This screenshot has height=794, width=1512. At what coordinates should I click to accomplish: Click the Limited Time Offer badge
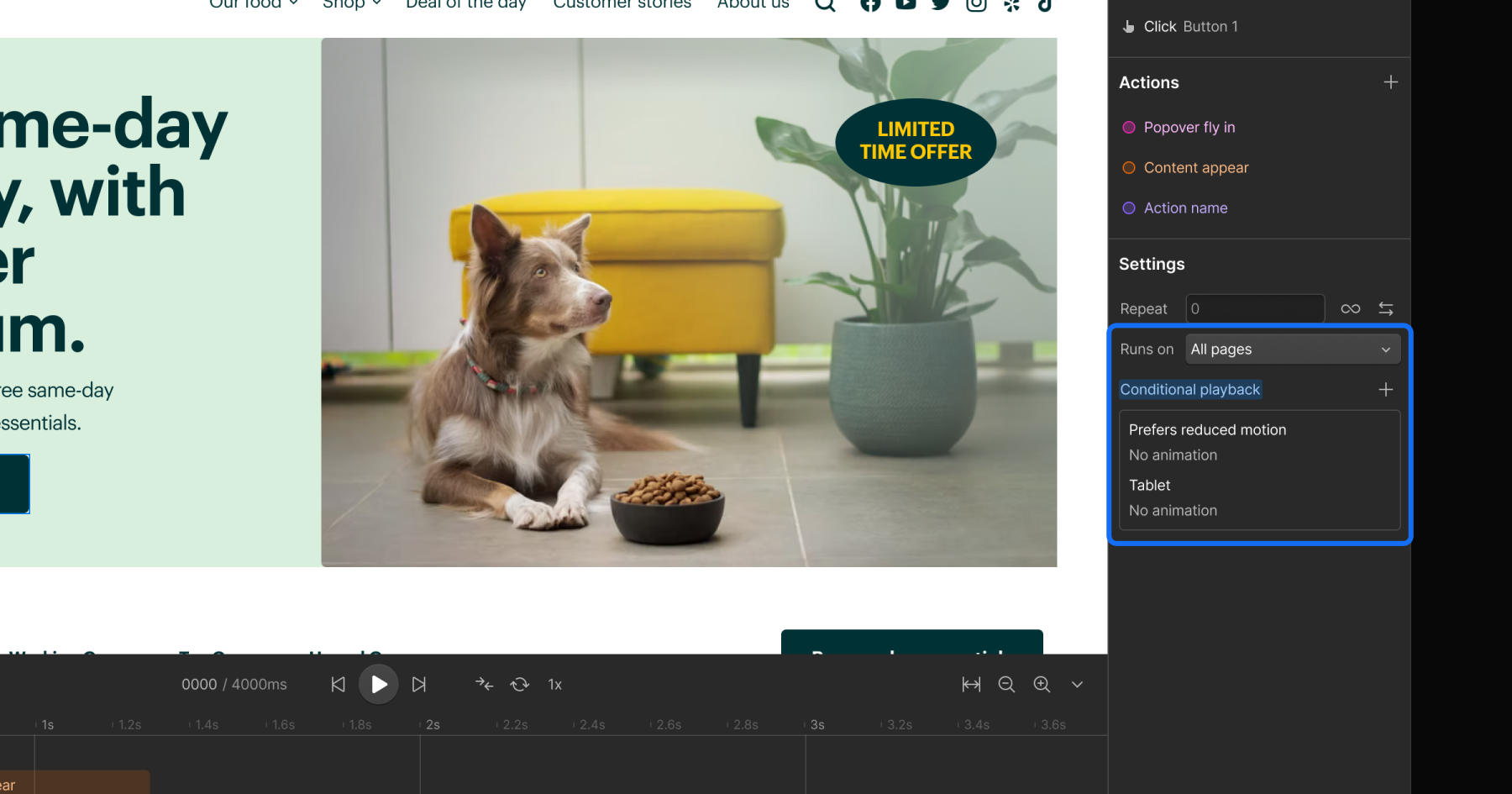point(916,141)
